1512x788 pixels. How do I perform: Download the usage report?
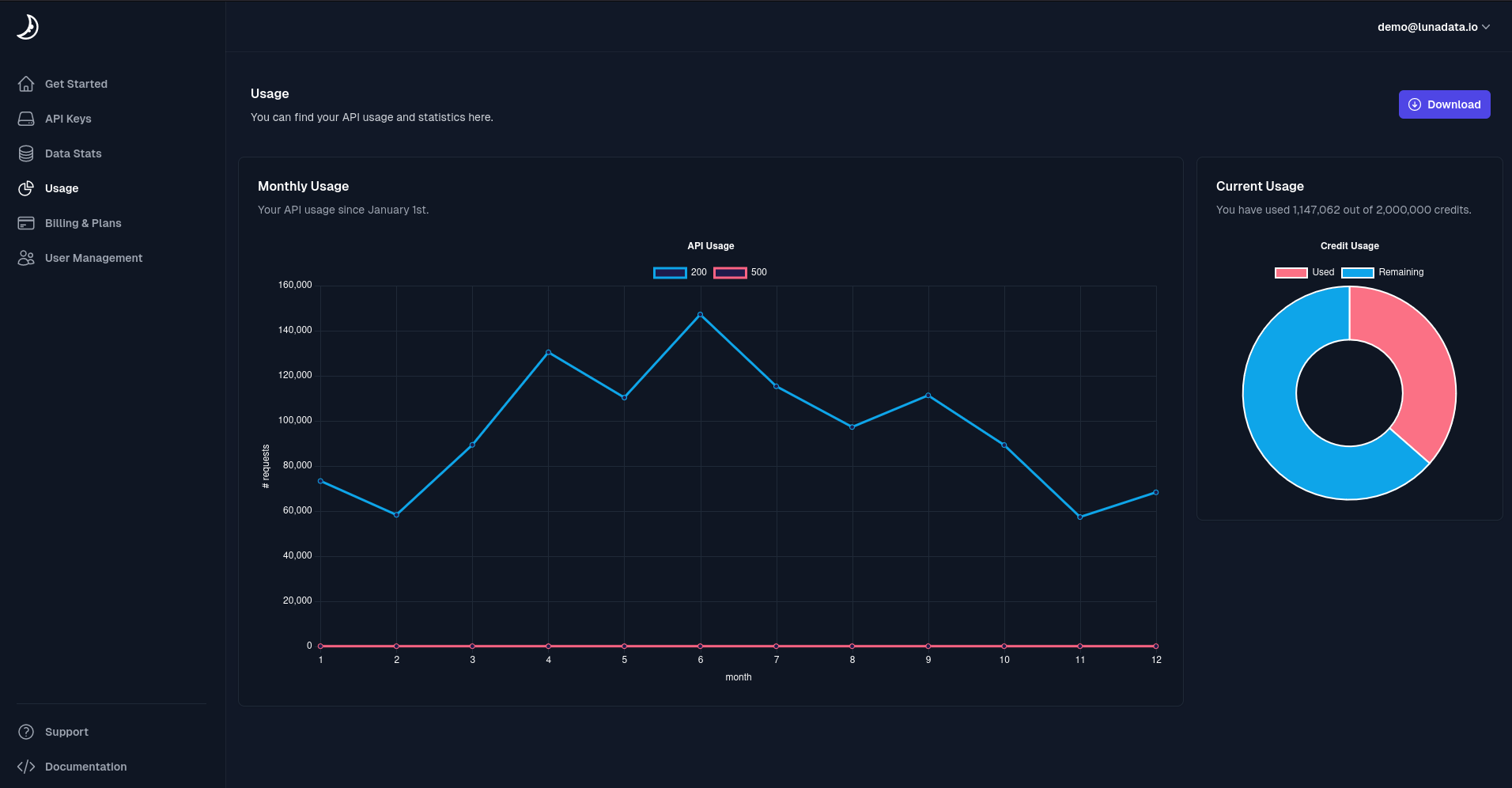click(x=1444, y=104)
